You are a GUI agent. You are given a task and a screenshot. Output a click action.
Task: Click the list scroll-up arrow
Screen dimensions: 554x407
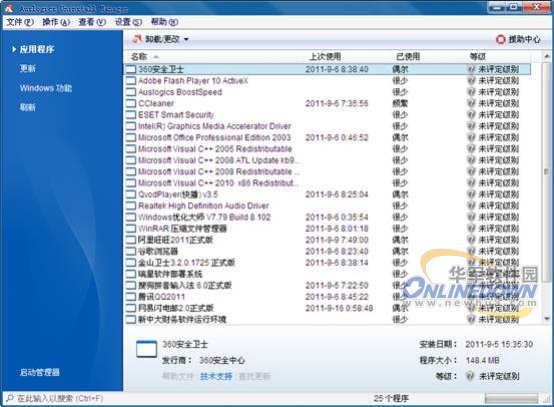(547, 57)
